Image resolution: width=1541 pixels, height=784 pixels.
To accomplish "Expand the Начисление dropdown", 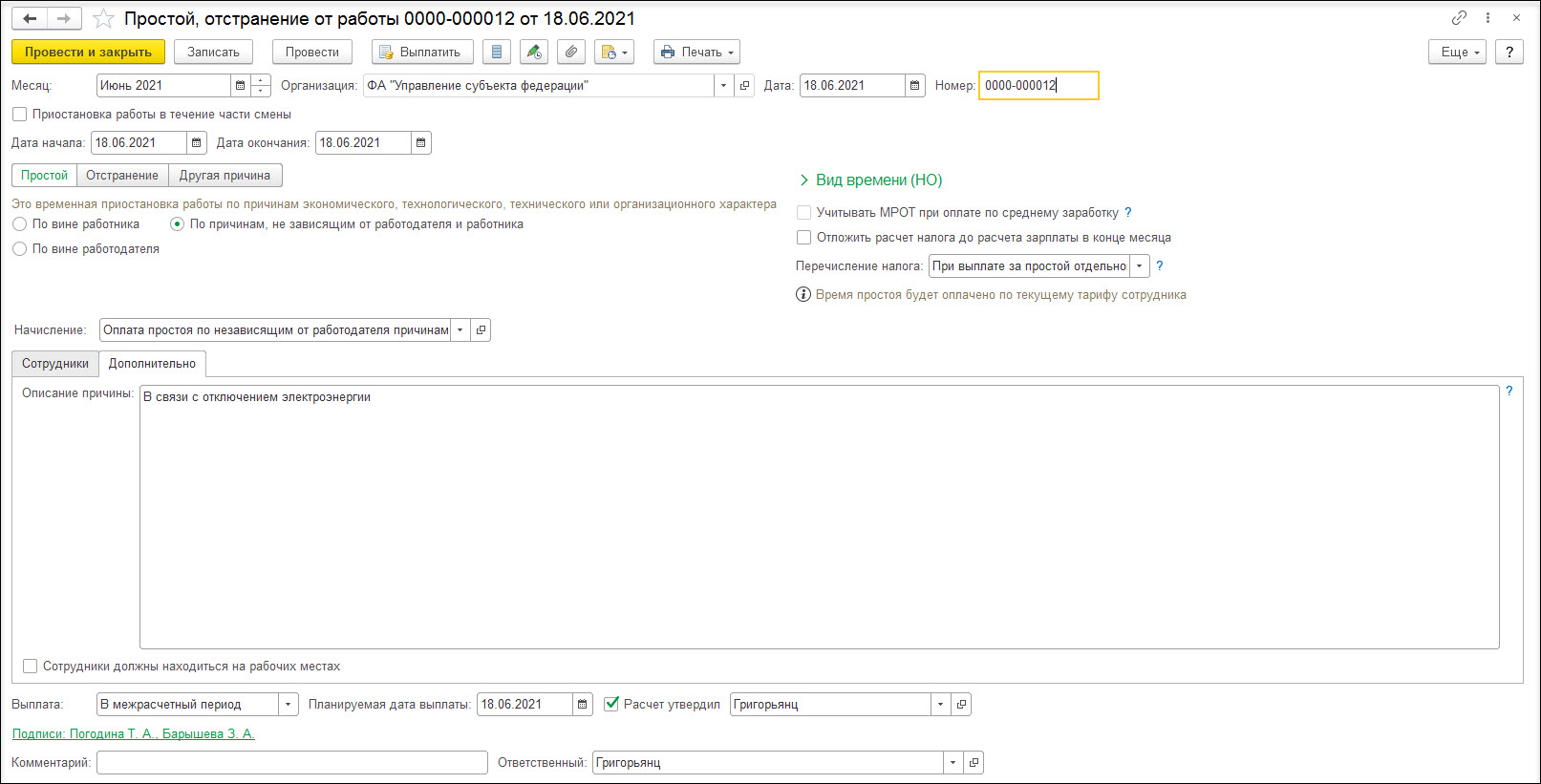I will pos(460,330).
